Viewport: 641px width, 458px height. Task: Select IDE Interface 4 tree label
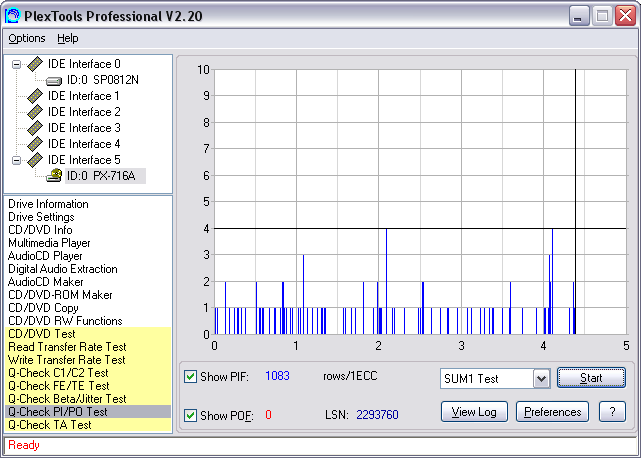coord(84,144)
